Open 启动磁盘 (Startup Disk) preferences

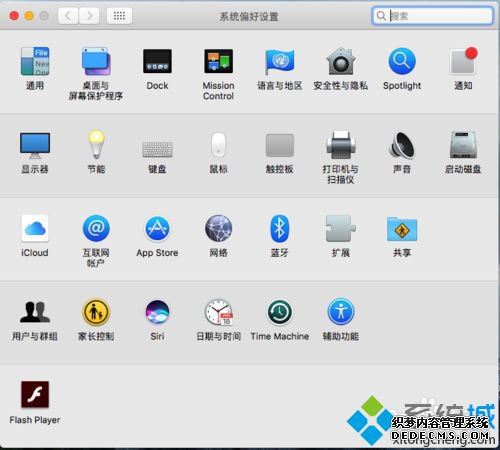pyautogui.click(x=463, y=145)
